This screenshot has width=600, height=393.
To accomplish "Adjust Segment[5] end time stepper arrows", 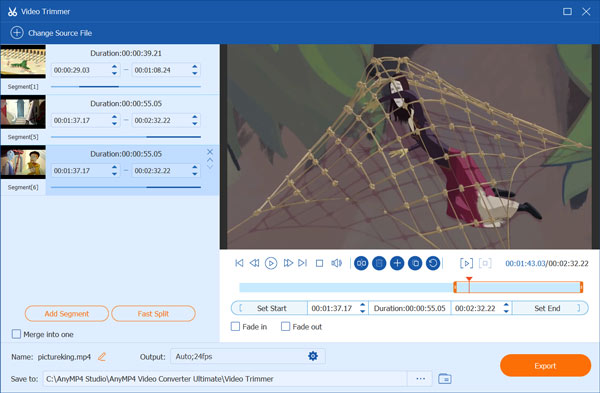I will 195,120.
